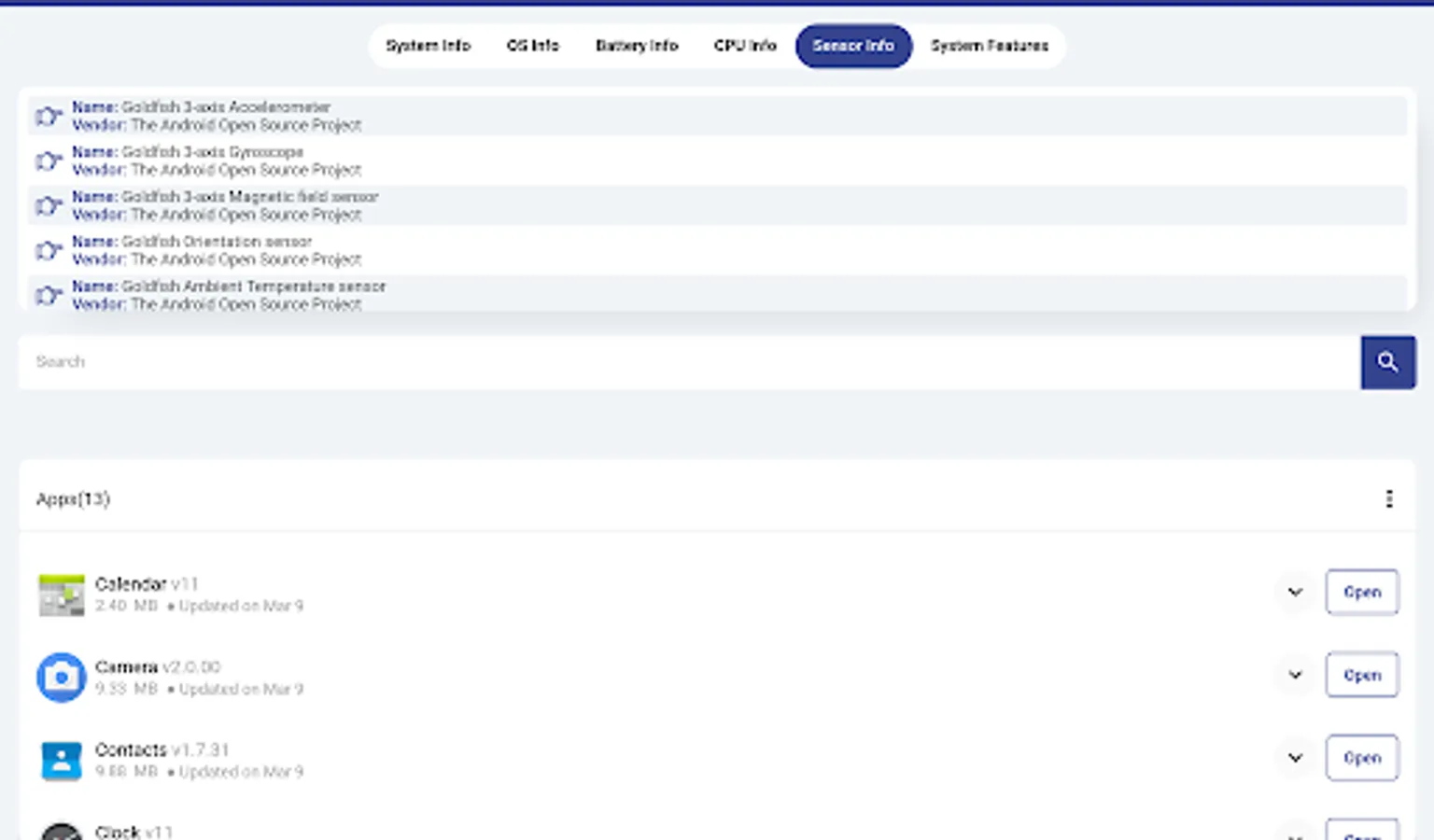Open the System Features tab
The height and width of the screenshot is (840, 1434).
(x=990, y=45)
